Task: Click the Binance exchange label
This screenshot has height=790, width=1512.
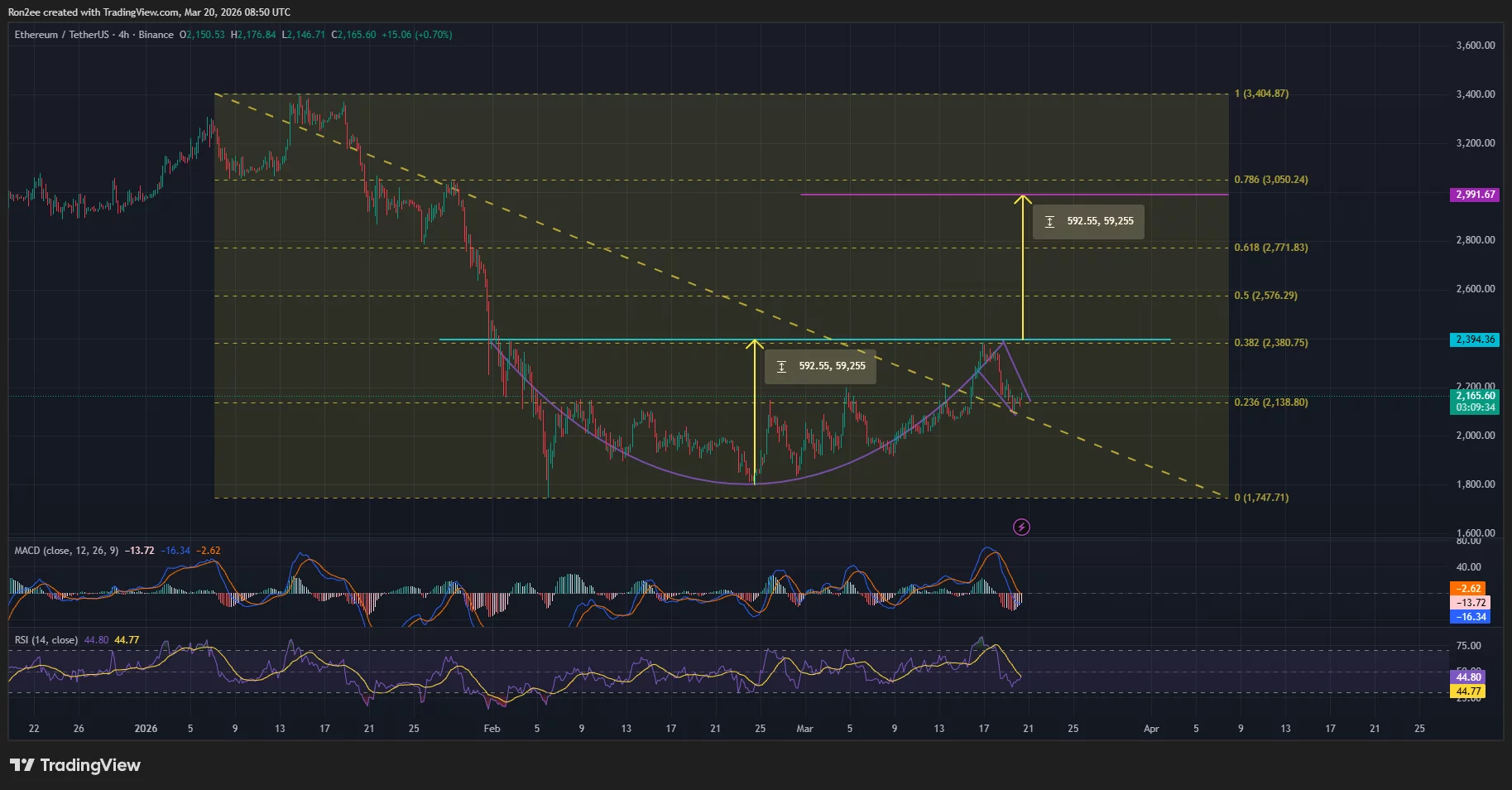Action: coord(156,35)
